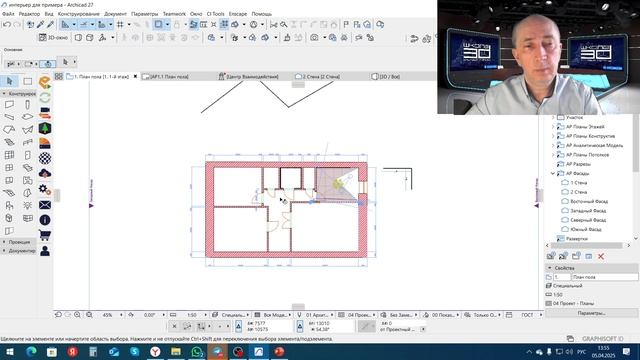Image resolution: width=640 pixels, height=360 pixels.
Task: Click the red delete X in navigator
Action: (601, 256)
